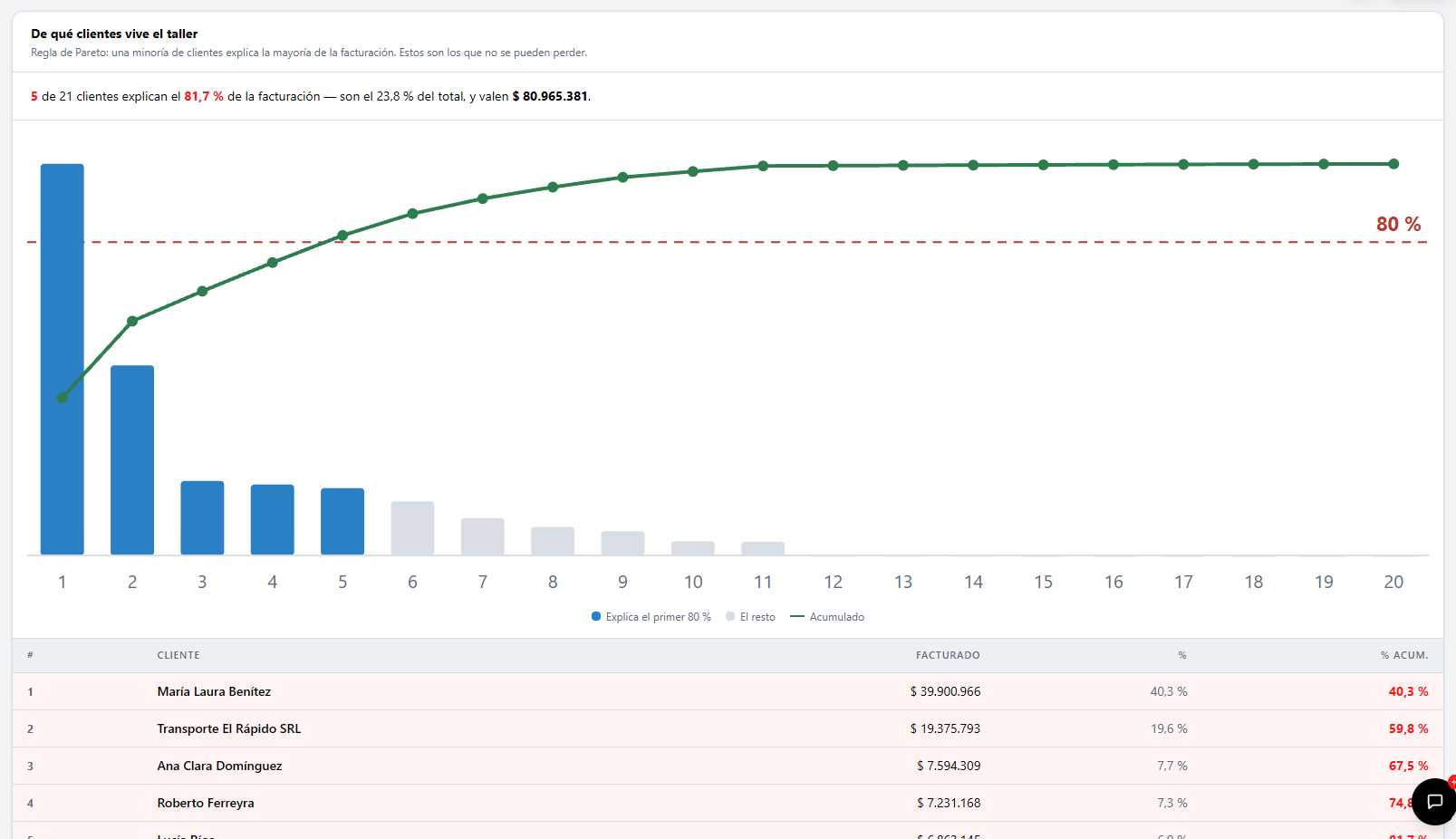
Task: Click the amount '$ 7.231.168'
Action: pos(949,803)
